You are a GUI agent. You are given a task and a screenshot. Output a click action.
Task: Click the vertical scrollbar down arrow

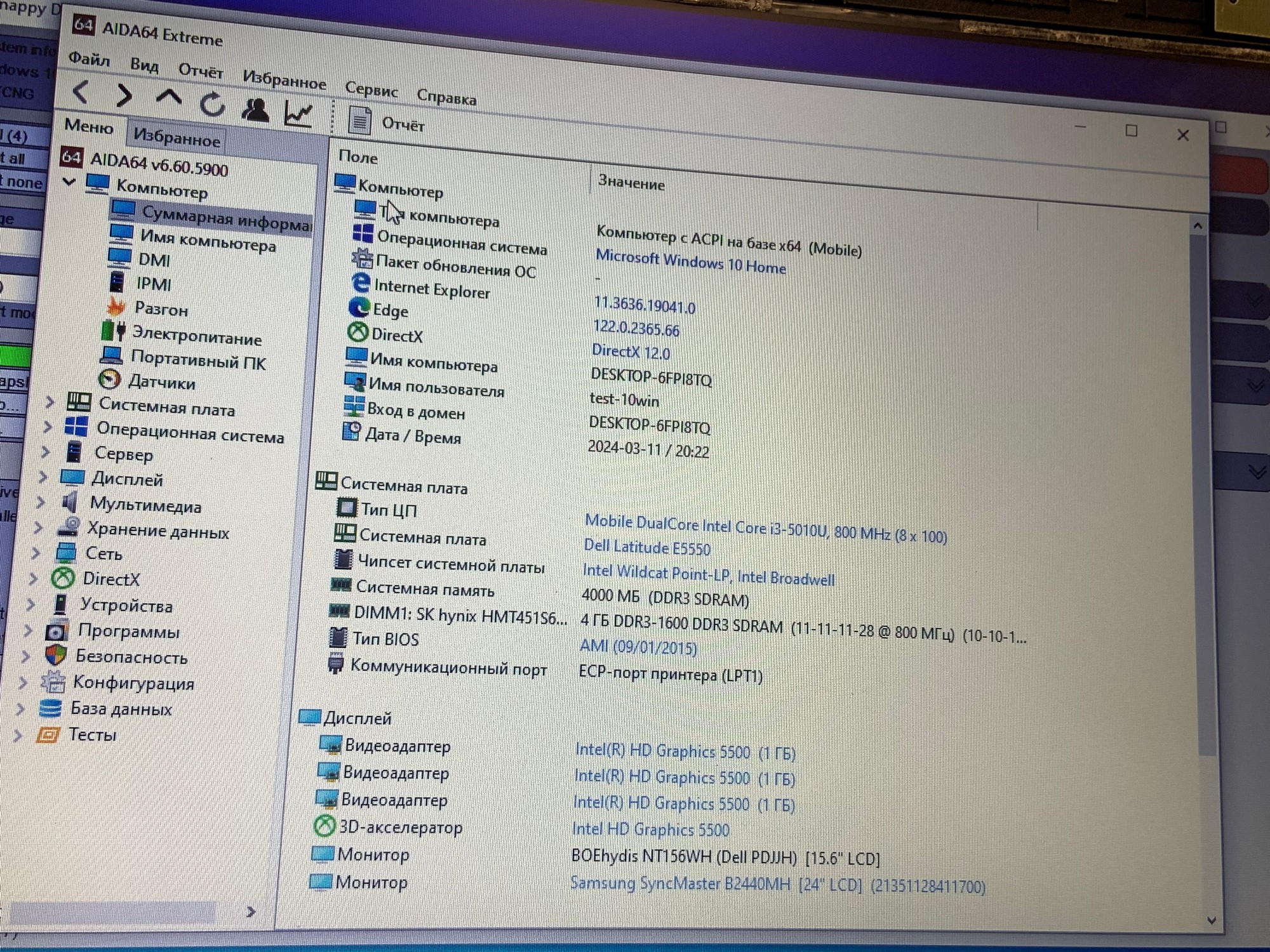pos(1212,920)
